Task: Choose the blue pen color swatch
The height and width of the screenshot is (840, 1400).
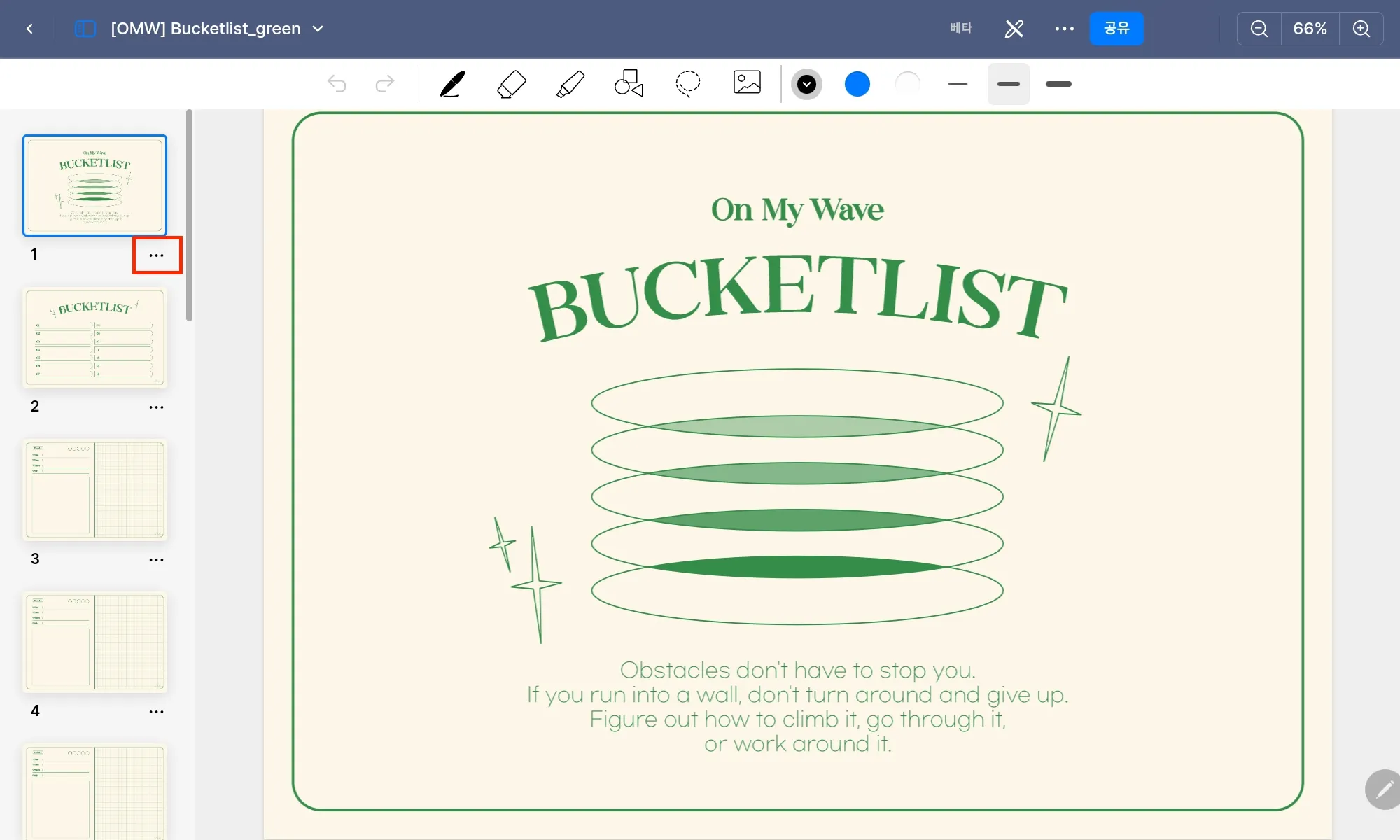Action: (857, 84)
